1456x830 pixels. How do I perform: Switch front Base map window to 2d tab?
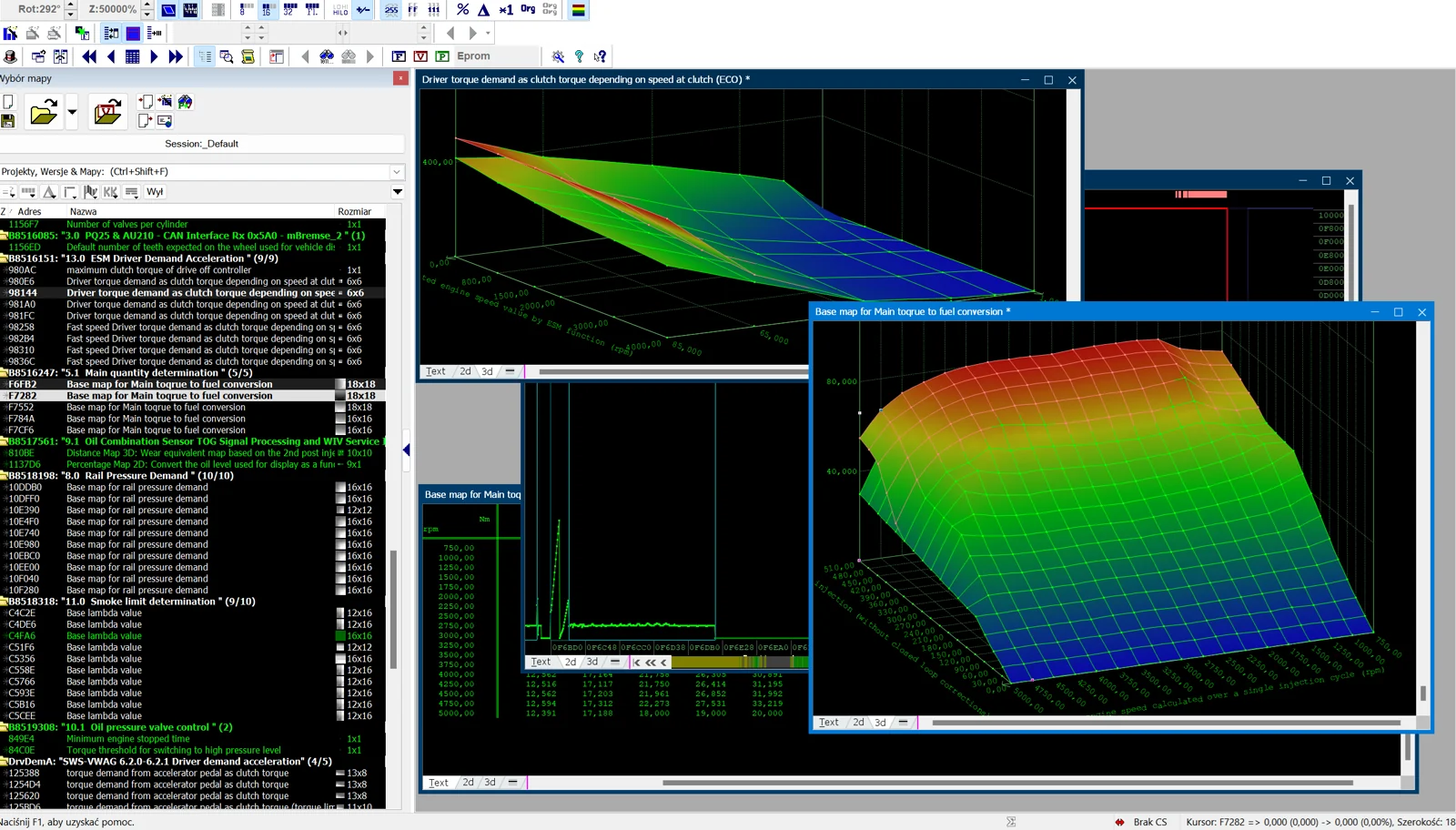pyautogui.click(x=858, y=723)
